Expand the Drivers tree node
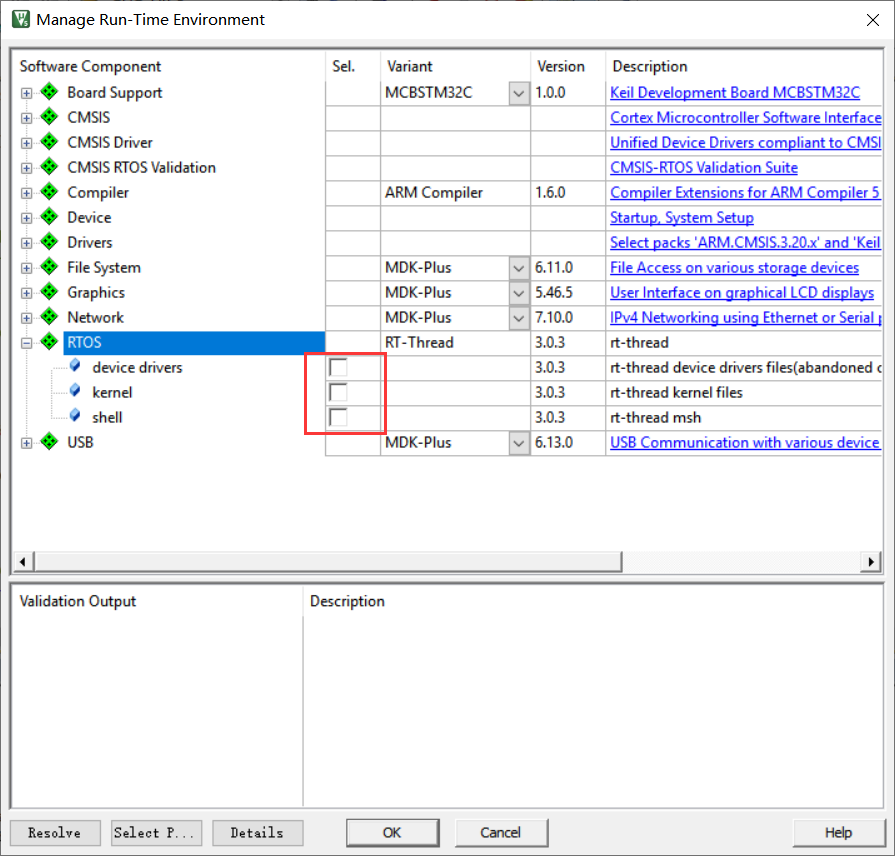Image resolution: width=895 pixels, height=856 pixels. [26, 244]
